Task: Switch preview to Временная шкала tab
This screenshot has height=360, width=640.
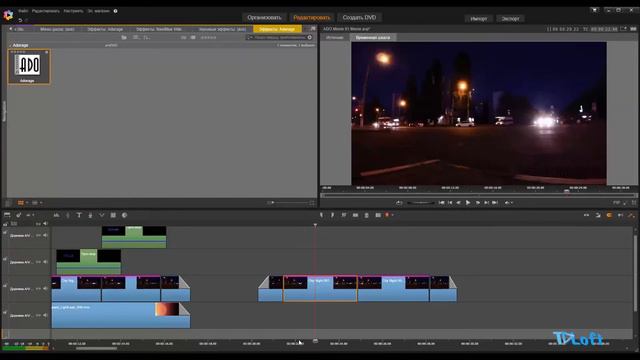Action: [373, 38]
